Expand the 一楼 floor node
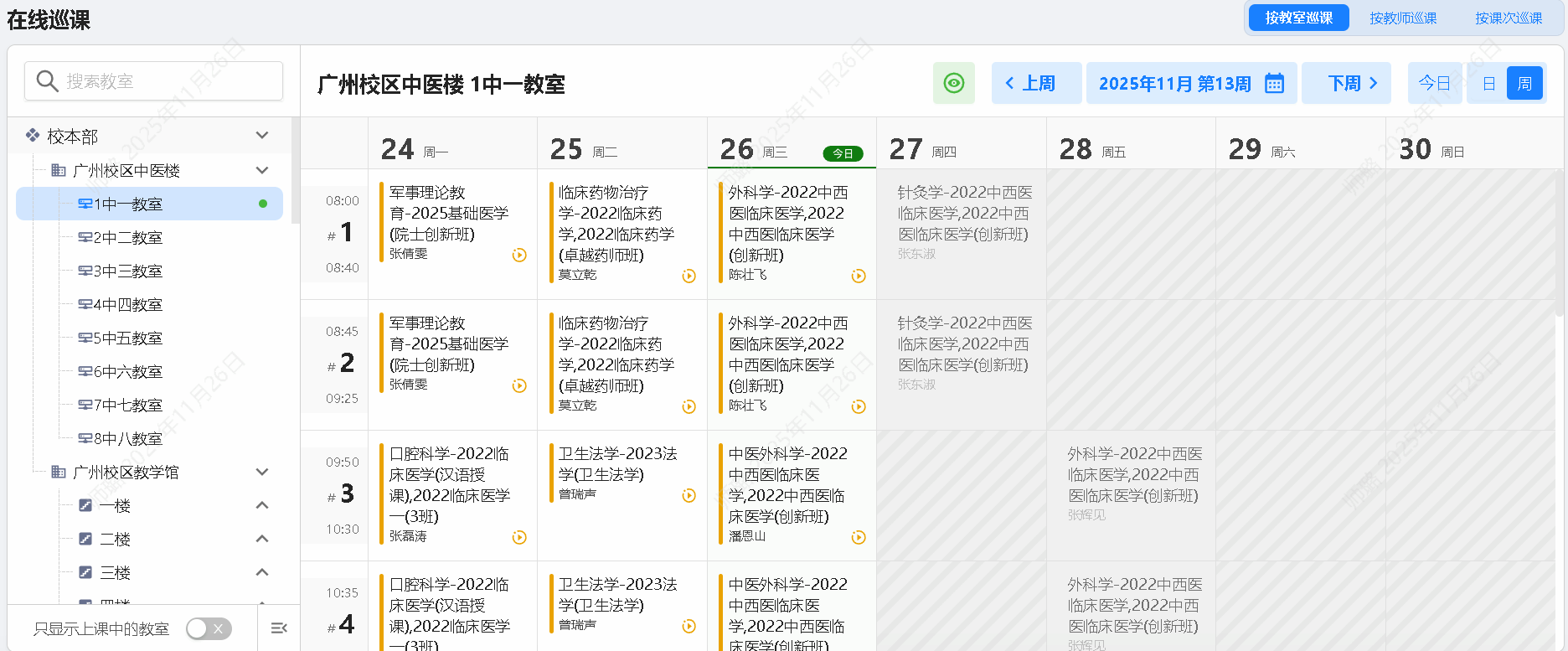 point(262,505)
